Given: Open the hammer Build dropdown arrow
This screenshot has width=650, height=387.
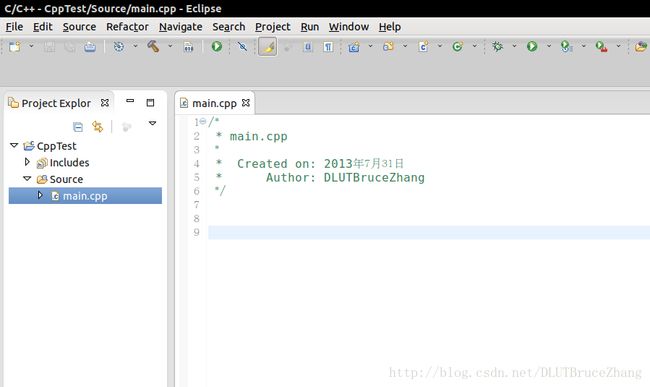Looking at the screenshot, I should coord(170,46).
